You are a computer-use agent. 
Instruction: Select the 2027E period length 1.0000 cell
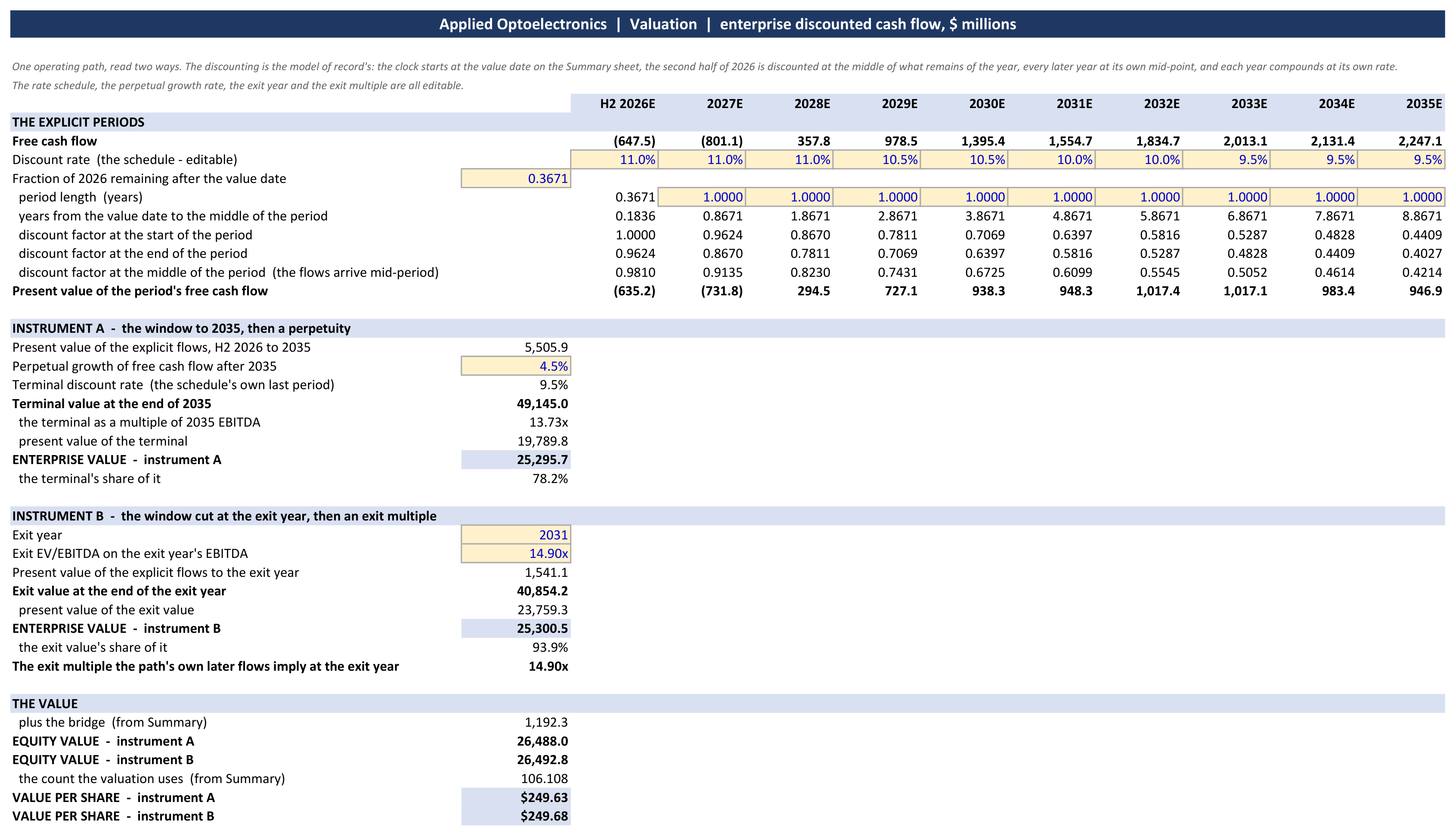click(702, 197)
